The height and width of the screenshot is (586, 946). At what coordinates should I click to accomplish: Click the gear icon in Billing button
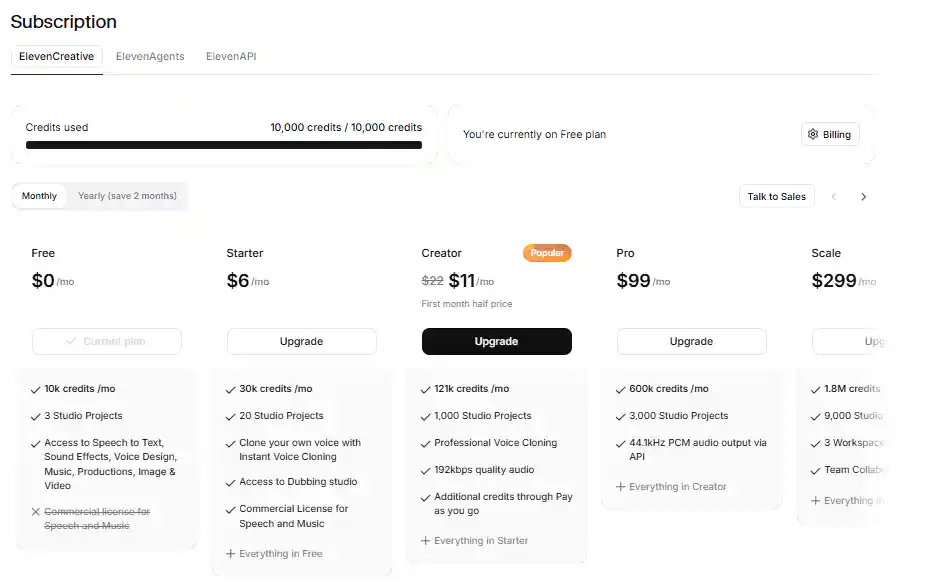click(x=813, y=134)
